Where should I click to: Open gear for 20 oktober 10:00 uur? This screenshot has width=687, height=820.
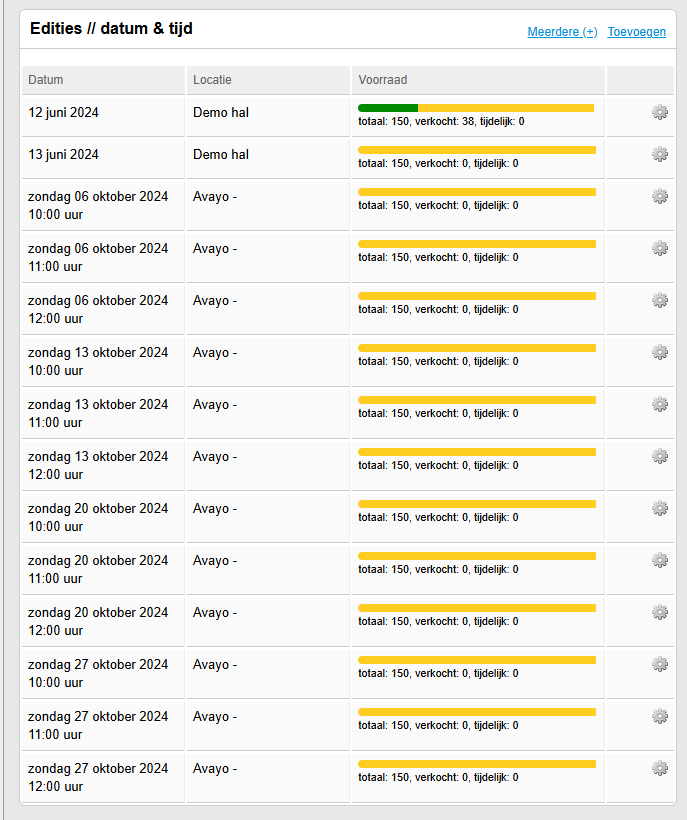pyautogui.click(x=660, y=508)
